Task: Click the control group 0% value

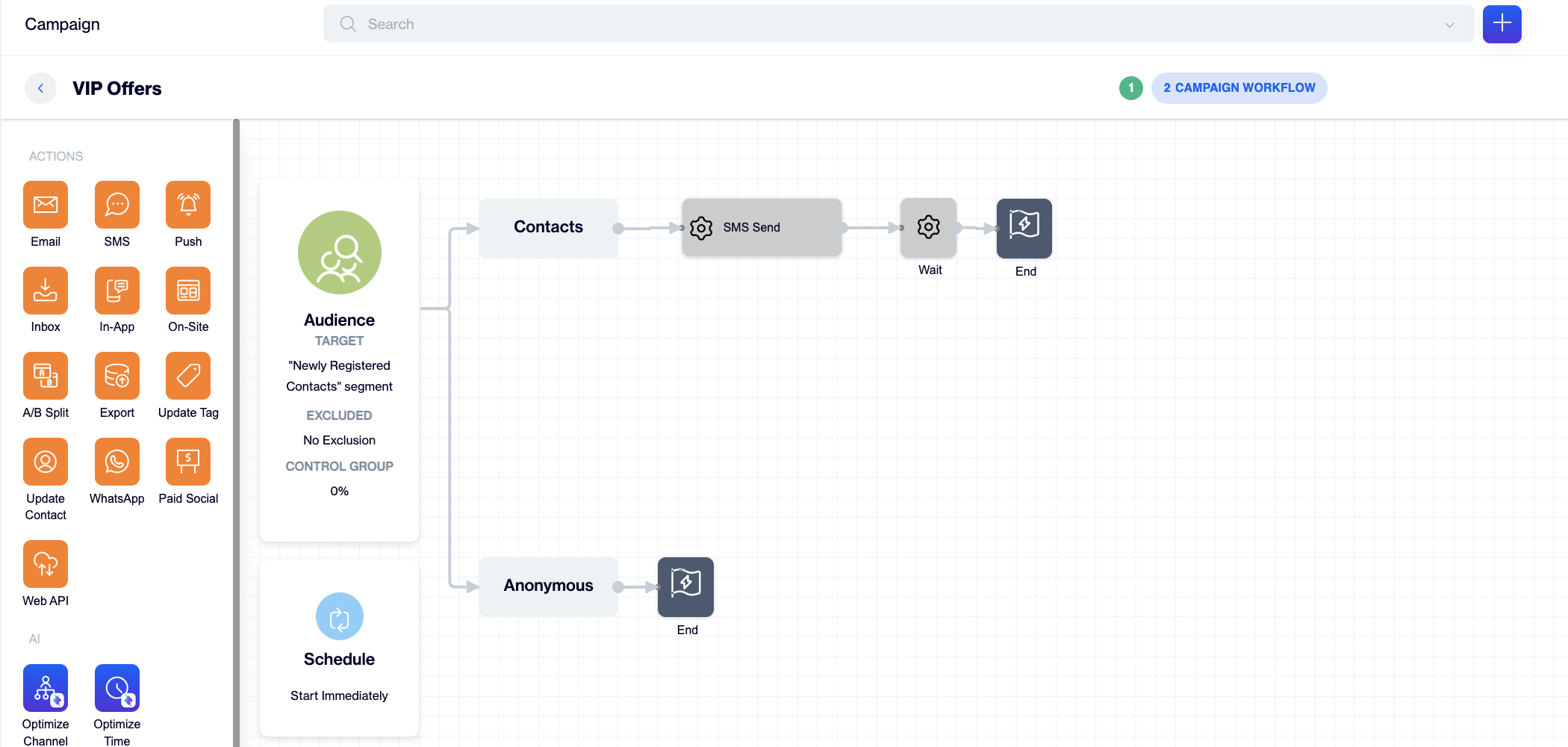Action: pyautogui.click(x=340, y=491)
